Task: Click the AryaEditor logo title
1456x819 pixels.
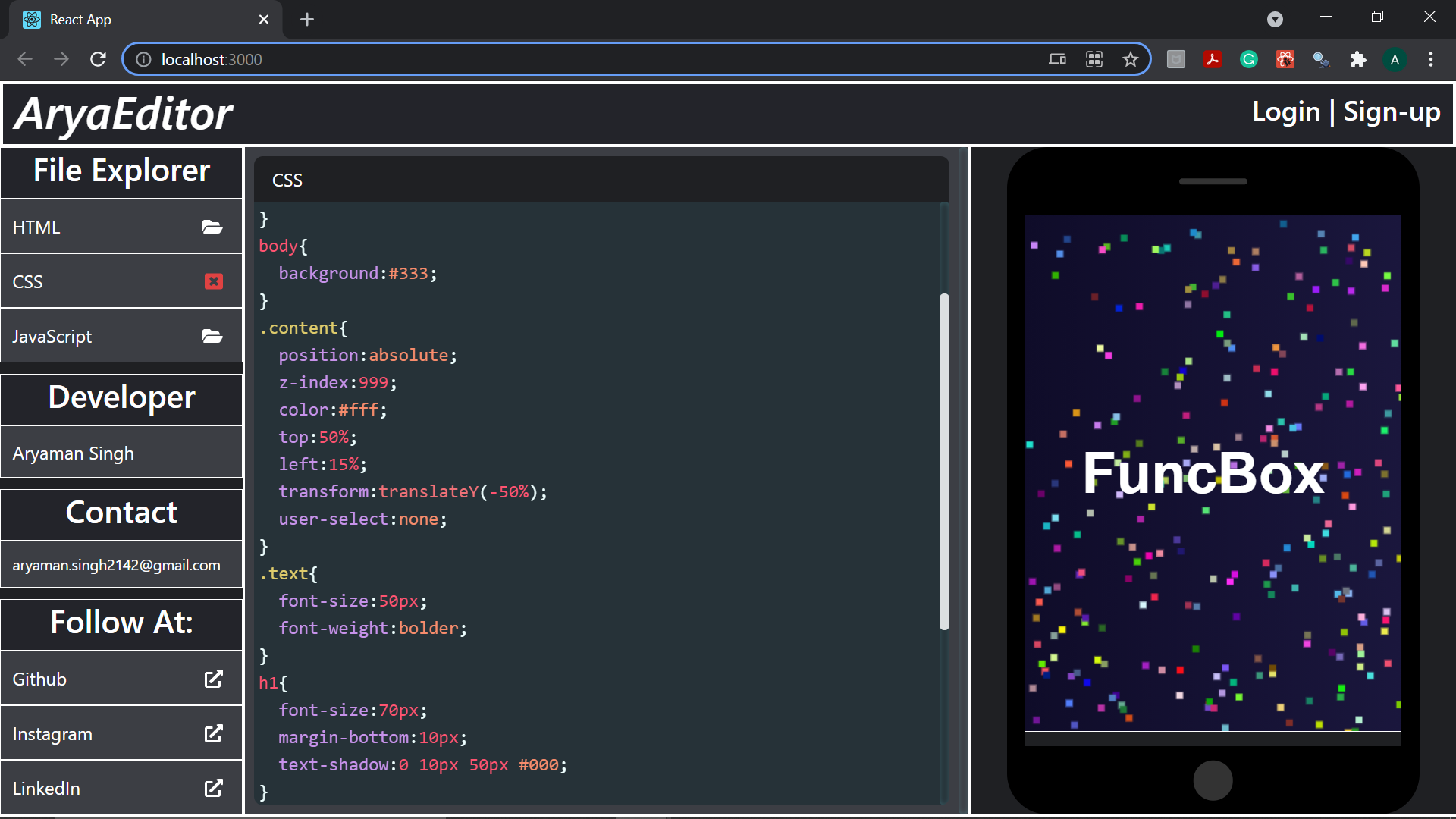Action: coord(124,114)
